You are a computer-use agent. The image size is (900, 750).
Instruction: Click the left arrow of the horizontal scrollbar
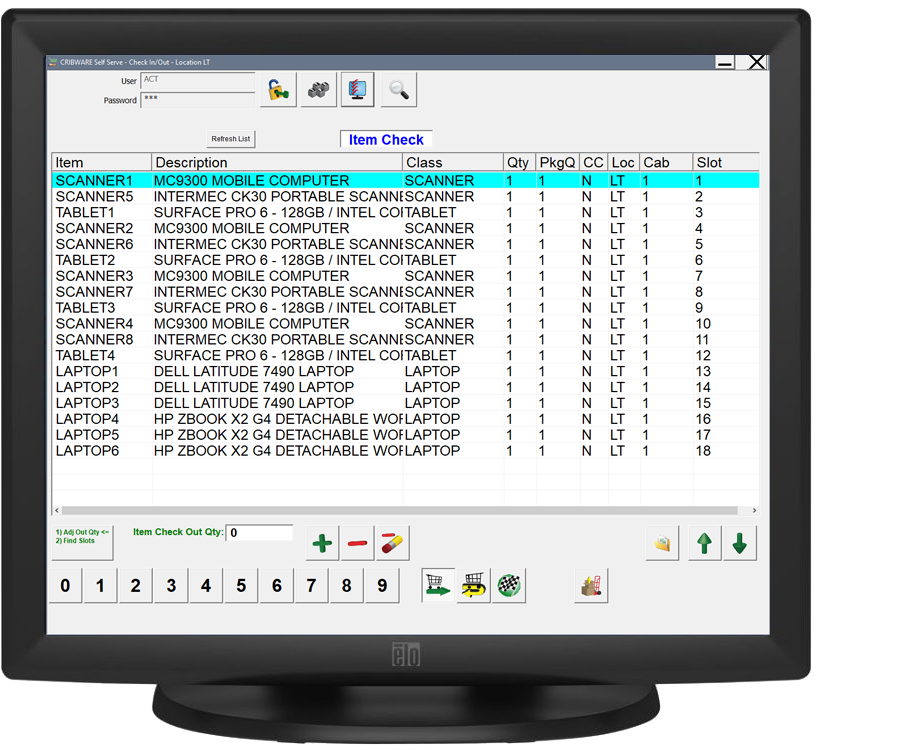click(56, 510)
